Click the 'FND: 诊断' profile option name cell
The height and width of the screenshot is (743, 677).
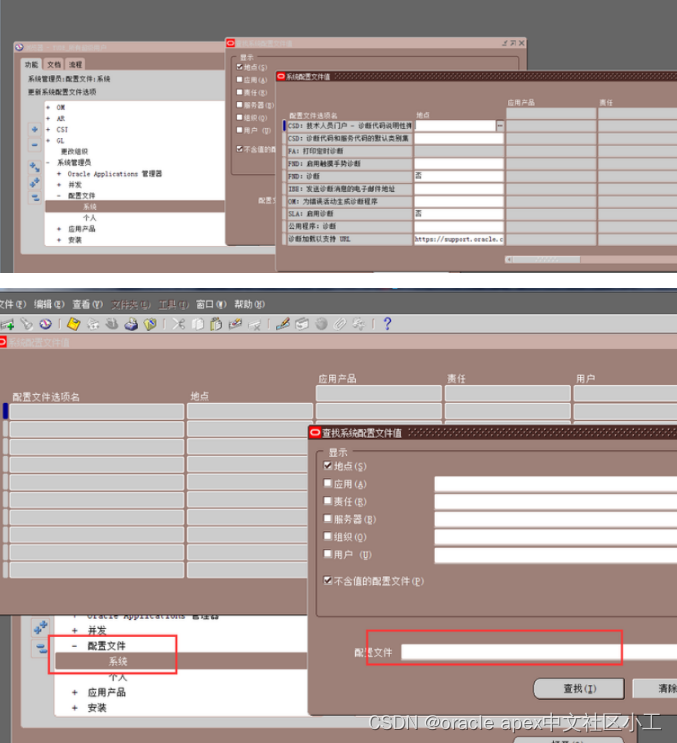coord(350,176)
